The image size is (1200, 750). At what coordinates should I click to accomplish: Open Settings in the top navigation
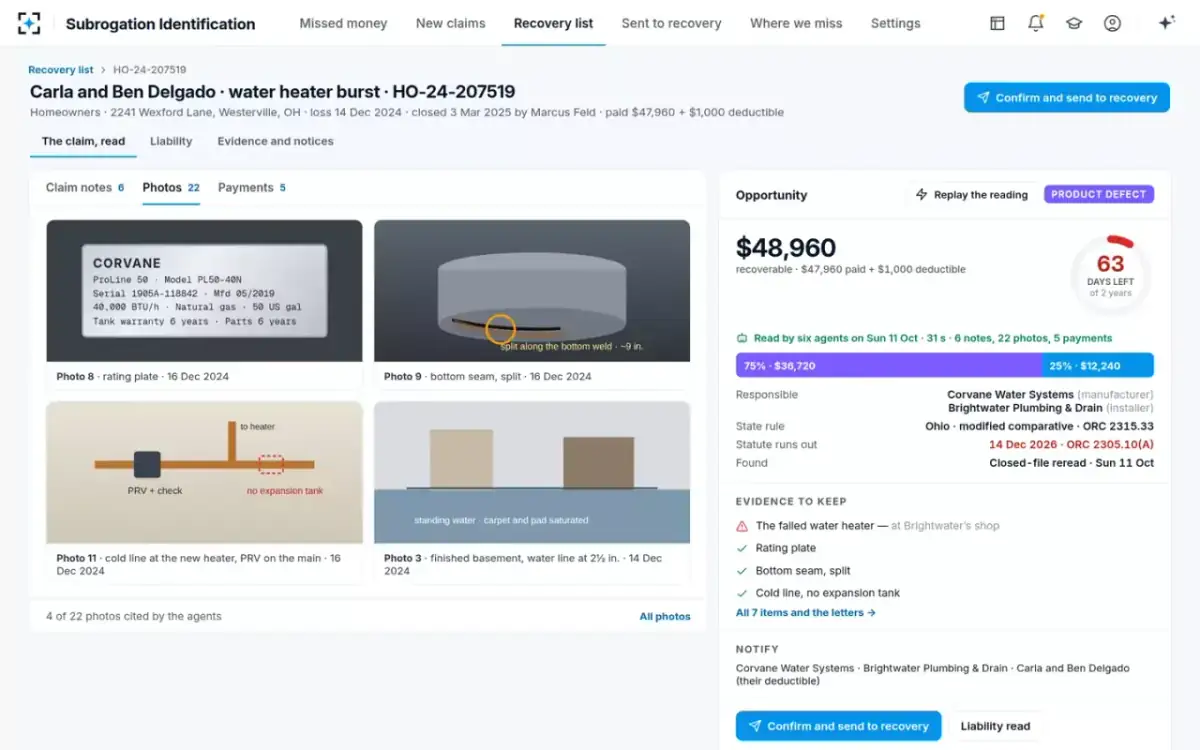click(x=895, y=23)
